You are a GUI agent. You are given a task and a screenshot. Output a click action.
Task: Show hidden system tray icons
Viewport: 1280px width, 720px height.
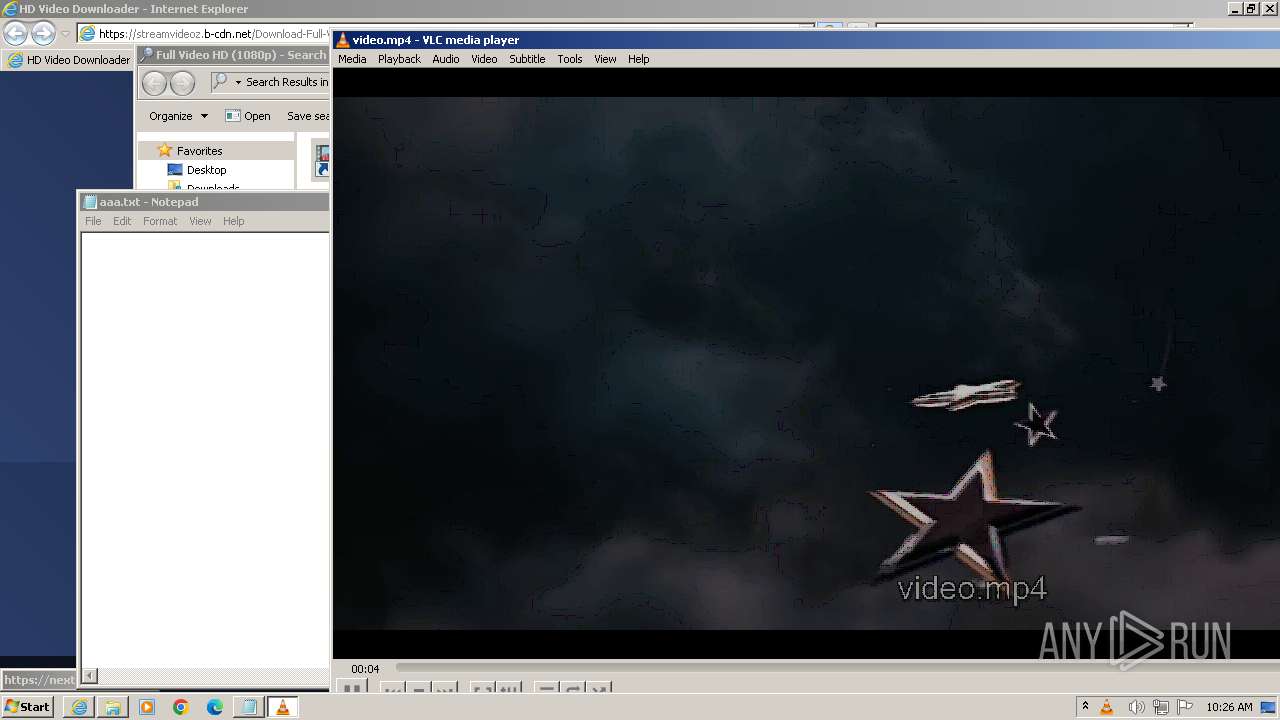1085,707
